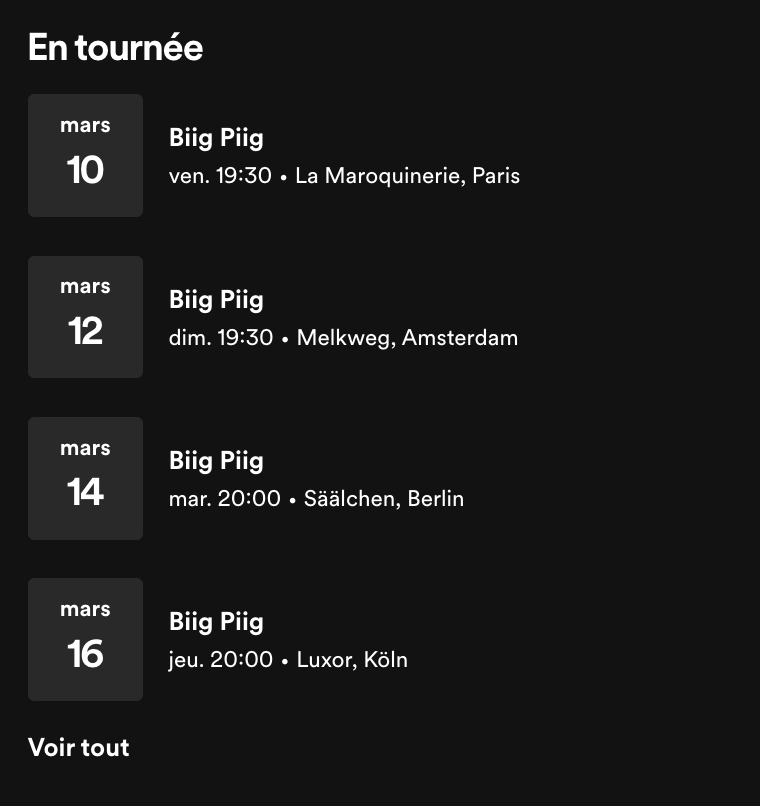
Task: Click the En tournée heading
Action: 115,47
